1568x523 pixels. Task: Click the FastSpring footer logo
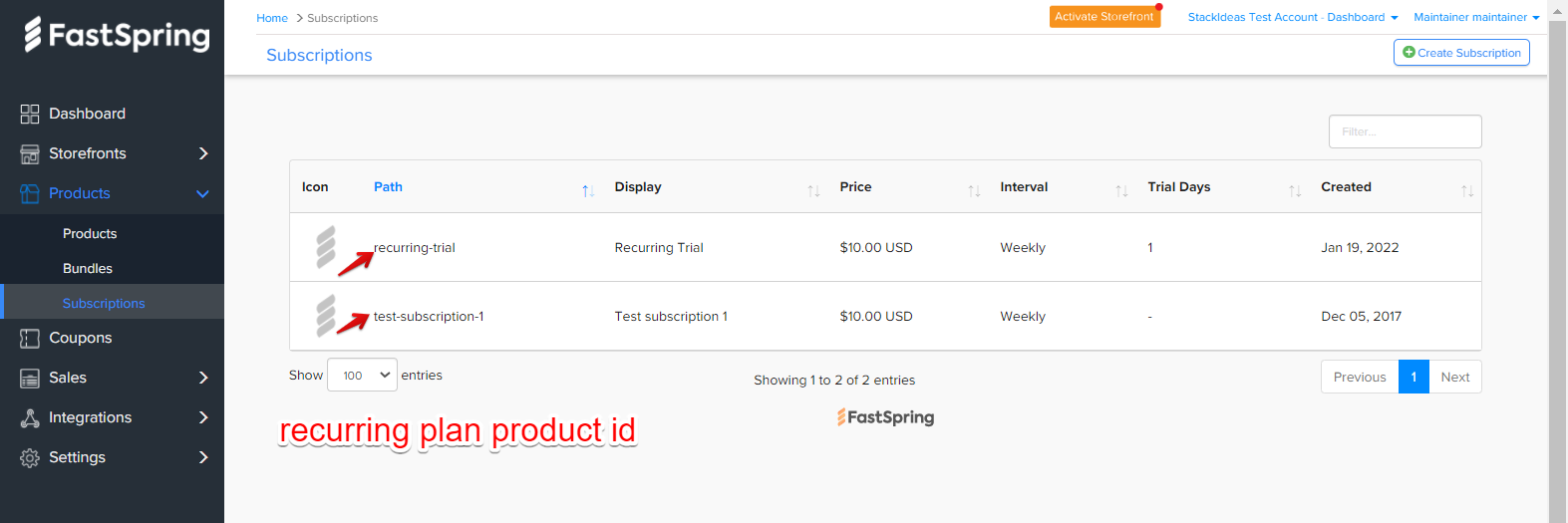point(885,416)
